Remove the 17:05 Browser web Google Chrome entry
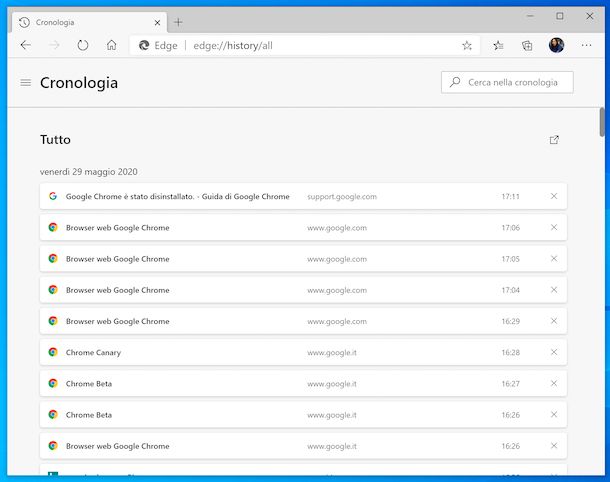This screenshot has height=482, width=610. (554, 258)
